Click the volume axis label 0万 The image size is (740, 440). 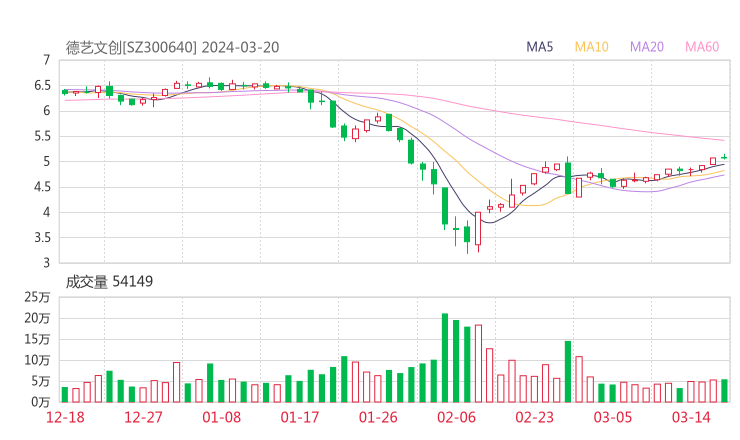(x=41, y=402)
